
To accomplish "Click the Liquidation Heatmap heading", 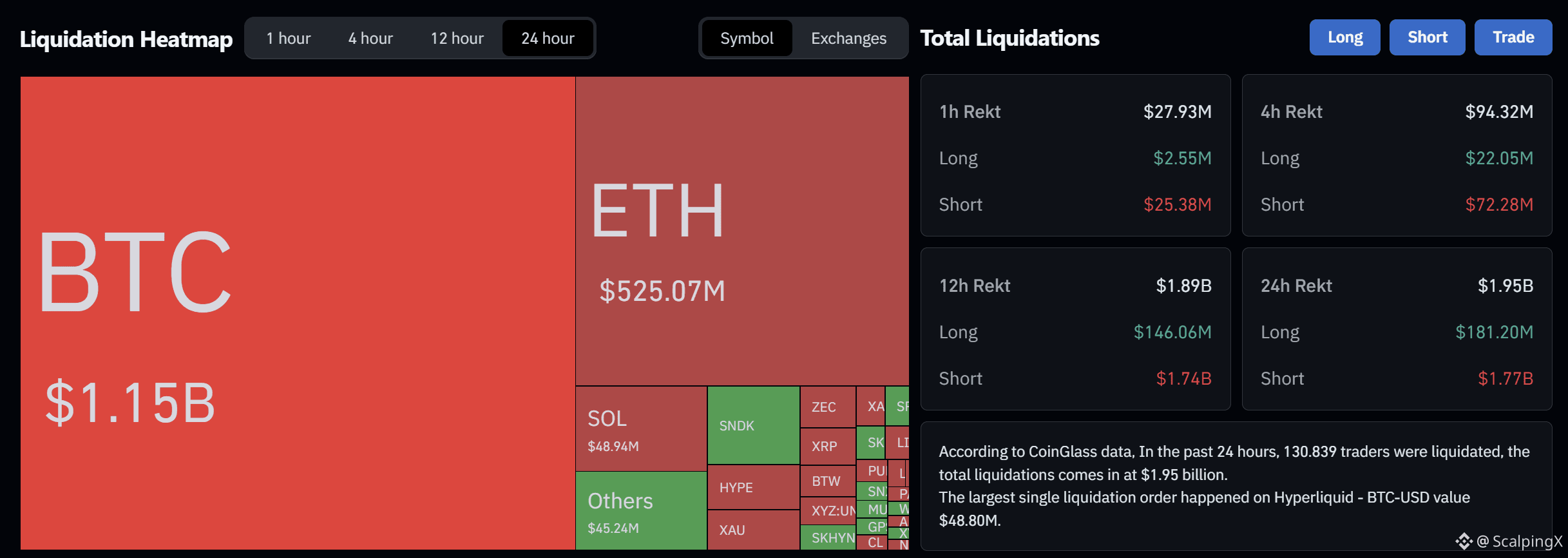I will pos(126,39).
